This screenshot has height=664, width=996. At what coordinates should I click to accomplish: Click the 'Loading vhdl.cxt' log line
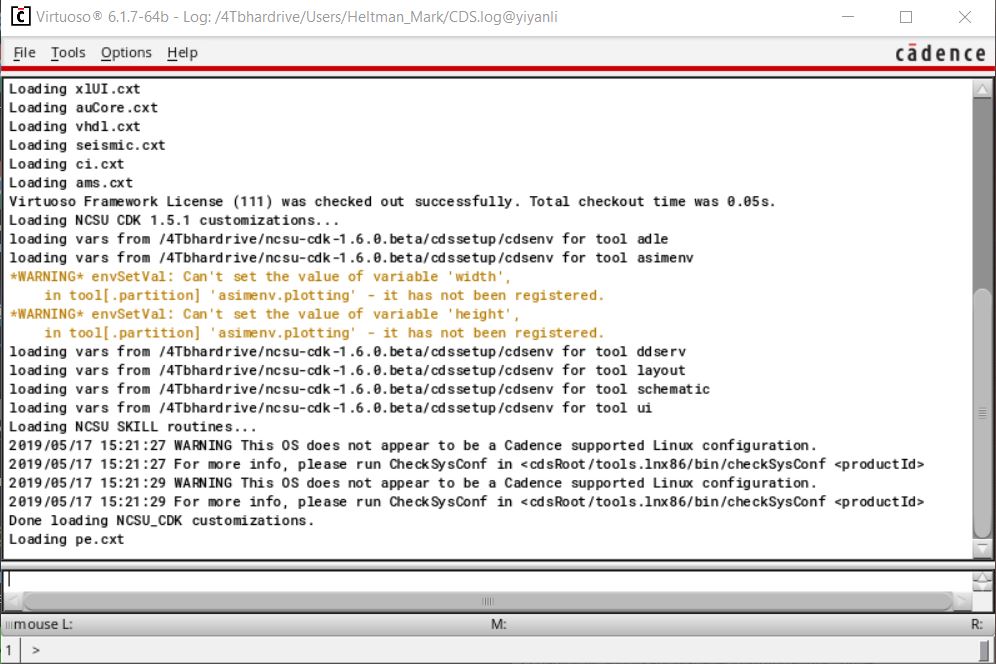pos(74,126)
